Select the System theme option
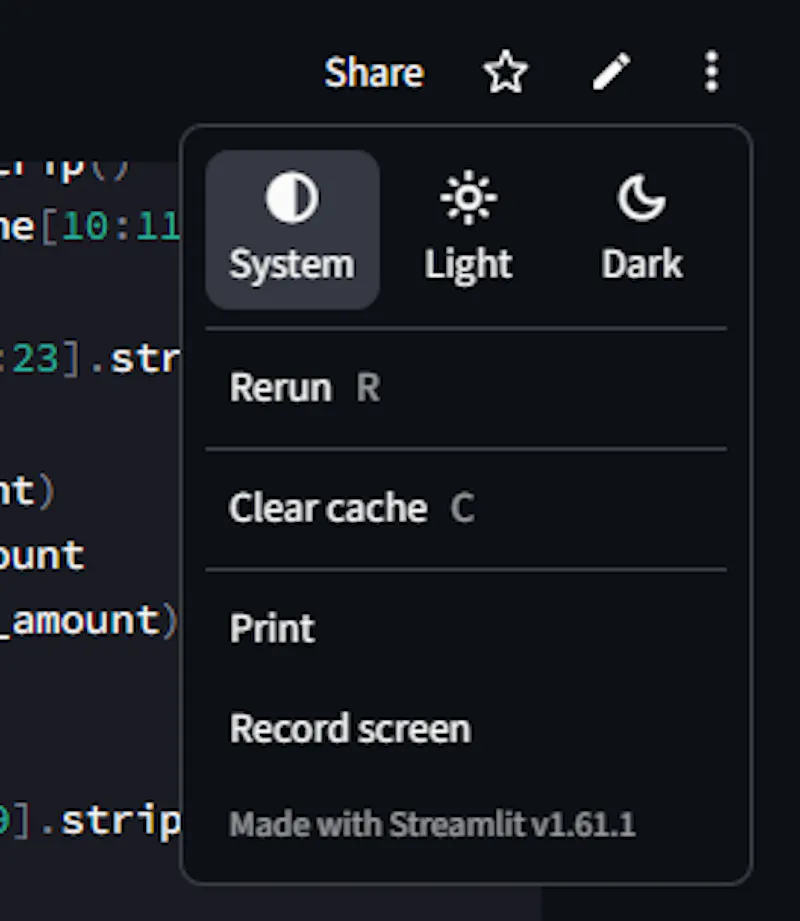 click(293, 229)
